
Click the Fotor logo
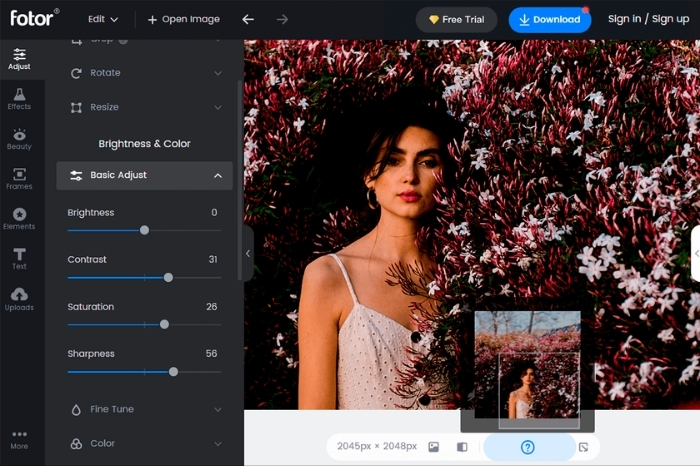[34, 18]
